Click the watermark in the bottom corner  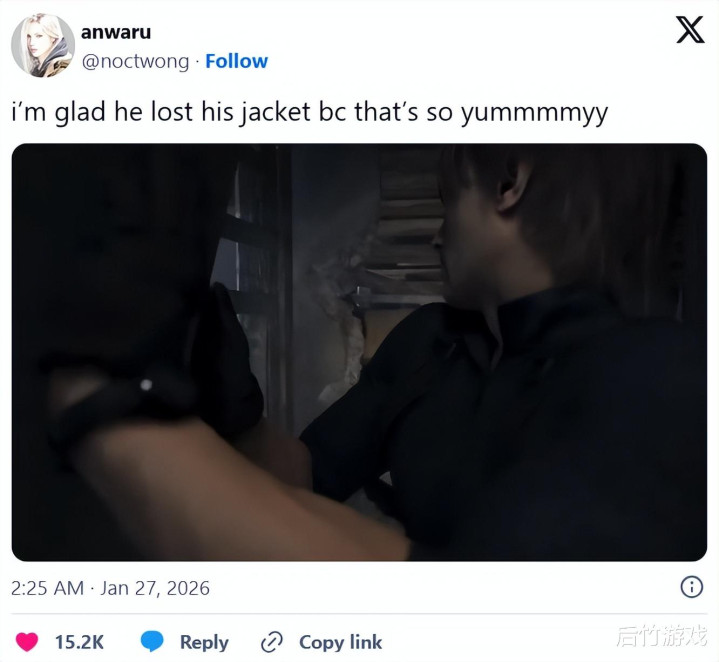pyautogui.click(x=661, y=636)
